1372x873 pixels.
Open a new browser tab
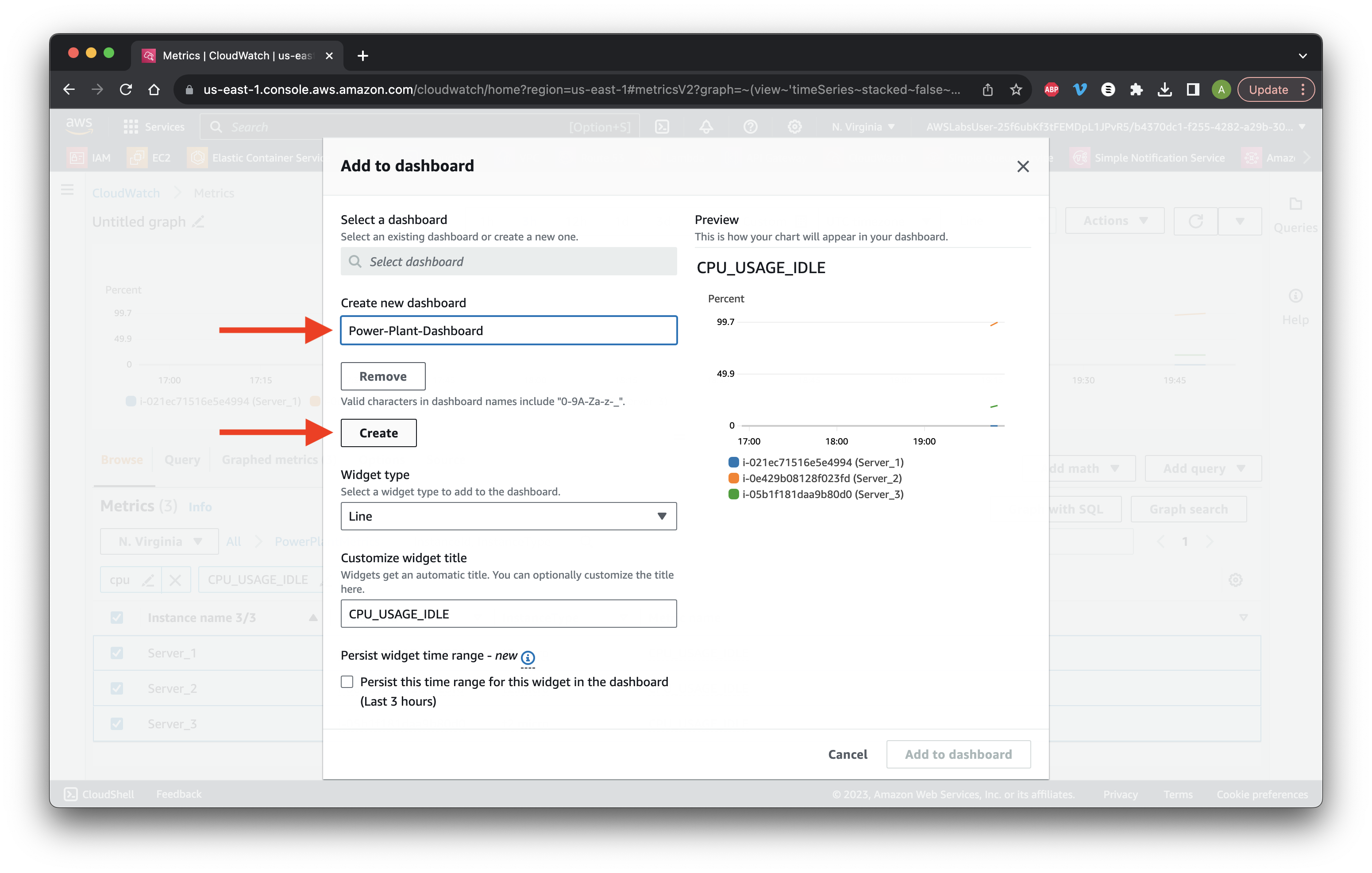click(x=363, y=56)
